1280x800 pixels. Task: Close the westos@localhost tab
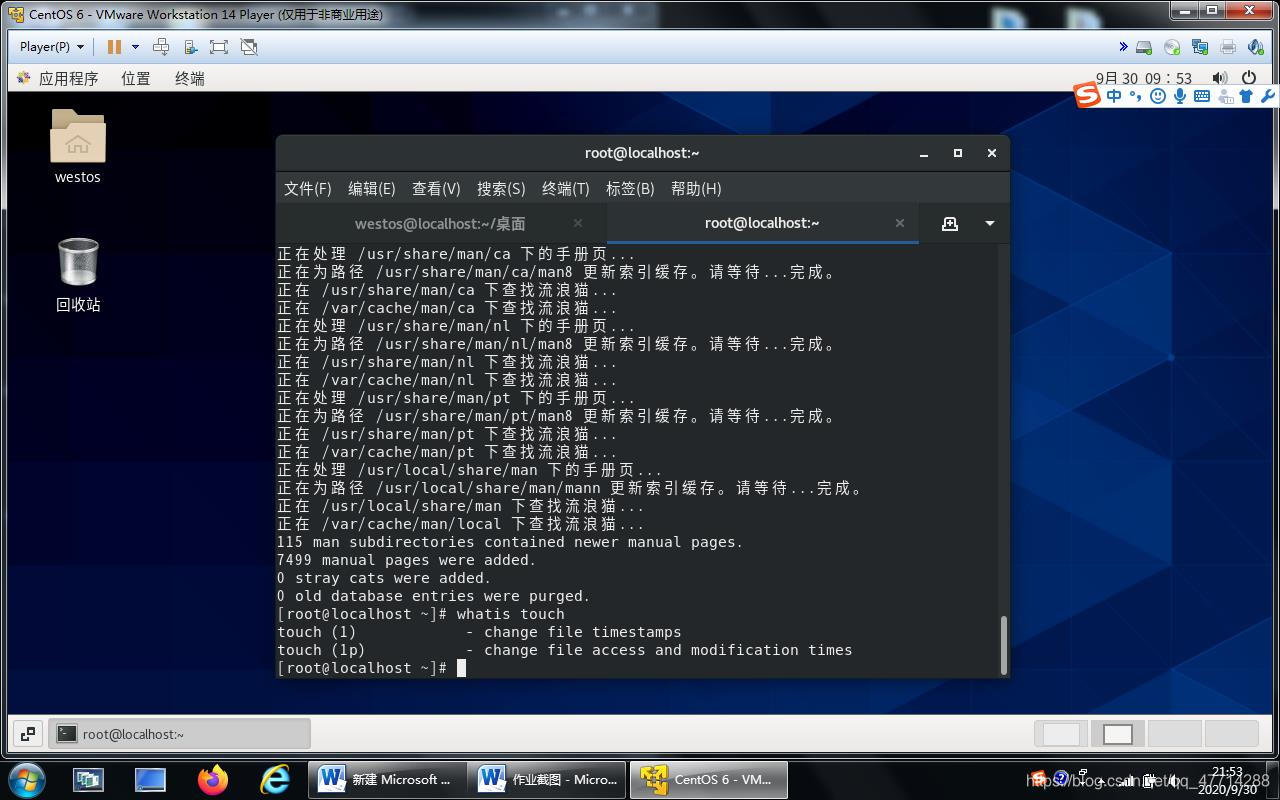(578, 223)
